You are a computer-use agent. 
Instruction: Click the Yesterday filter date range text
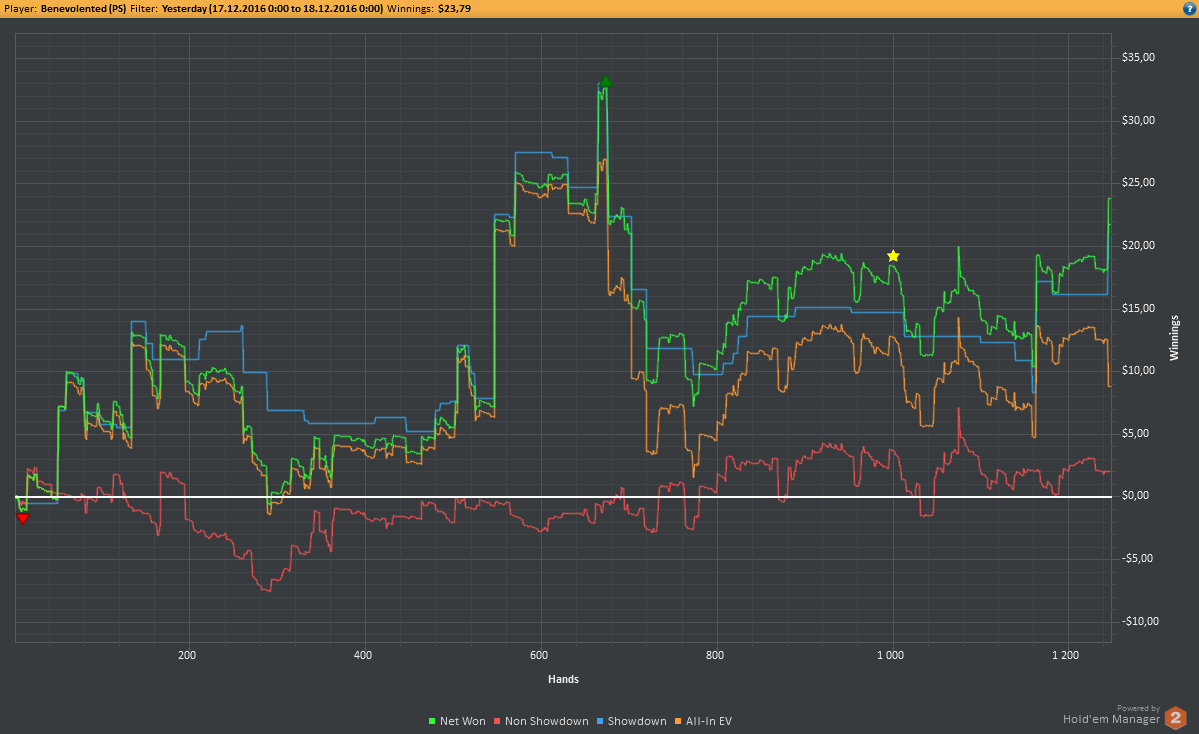click(272, 9)
